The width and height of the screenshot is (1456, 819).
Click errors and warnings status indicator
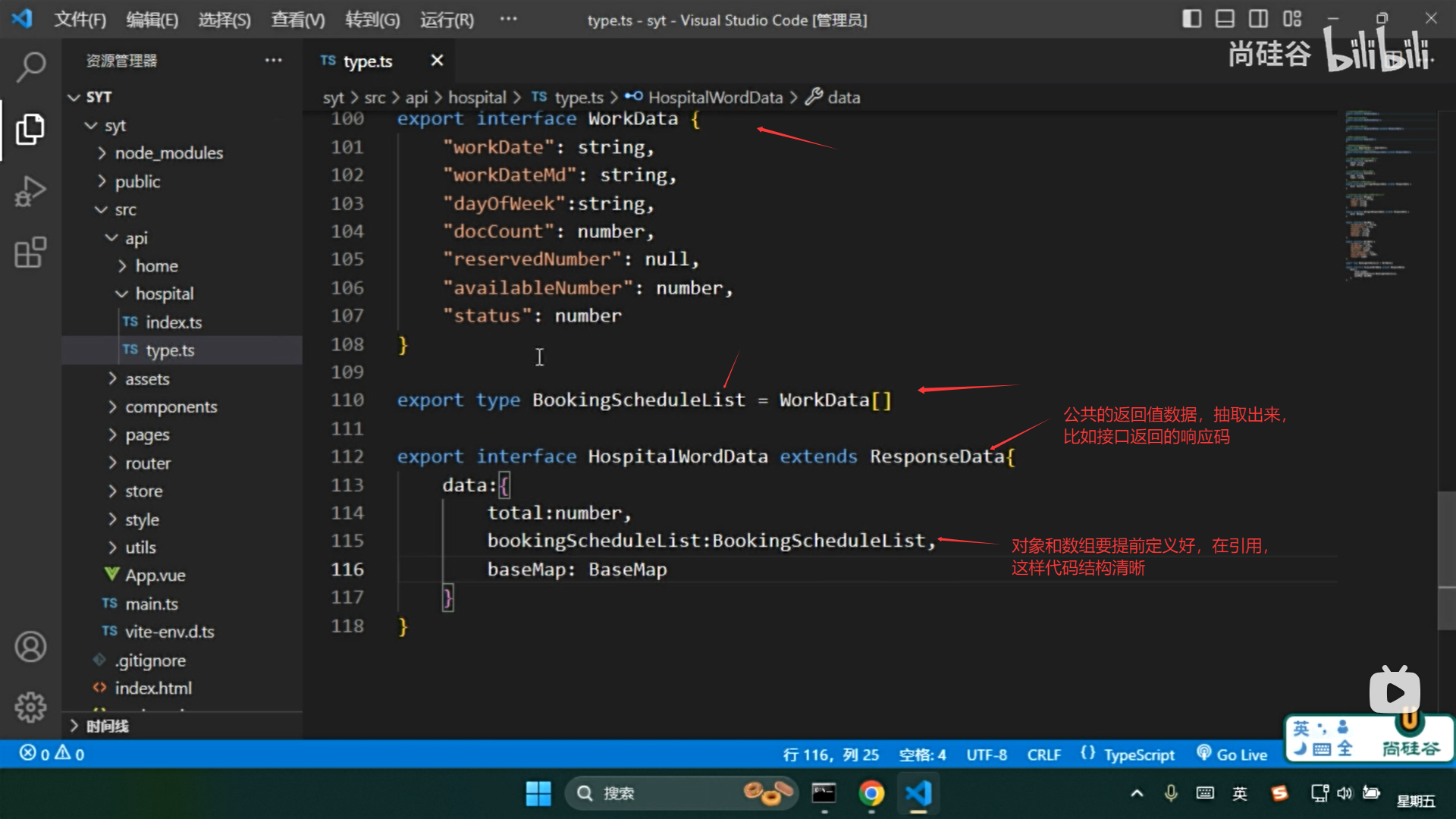[52, 754]
